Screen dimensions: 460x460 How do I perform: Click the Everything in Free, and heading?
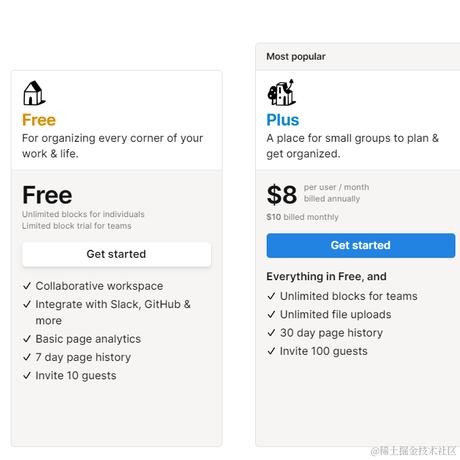coord(326,276)
